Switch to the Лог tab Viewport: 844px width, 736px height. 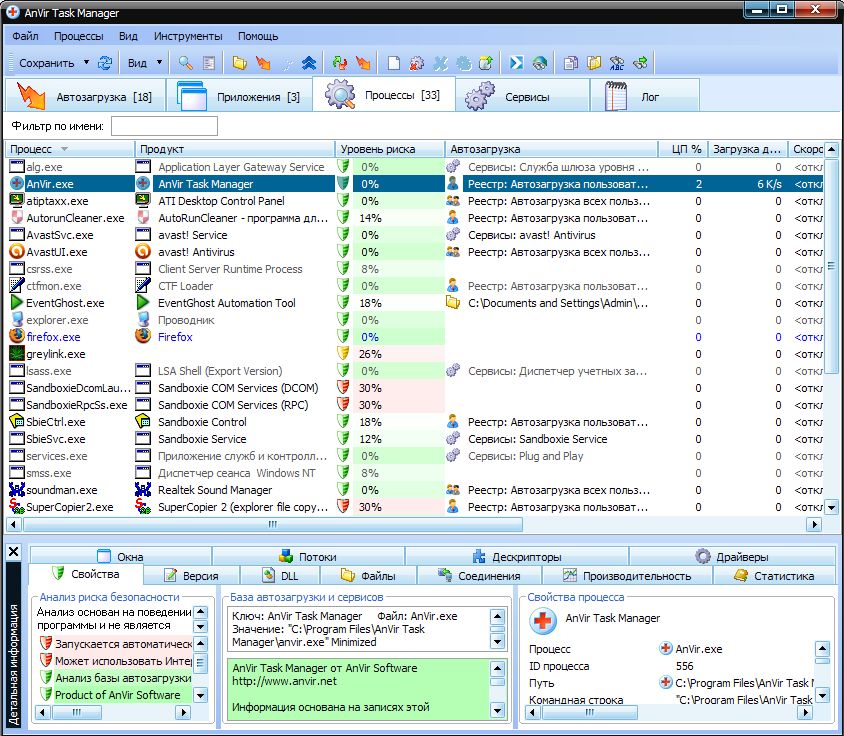(x=645, y=95)
